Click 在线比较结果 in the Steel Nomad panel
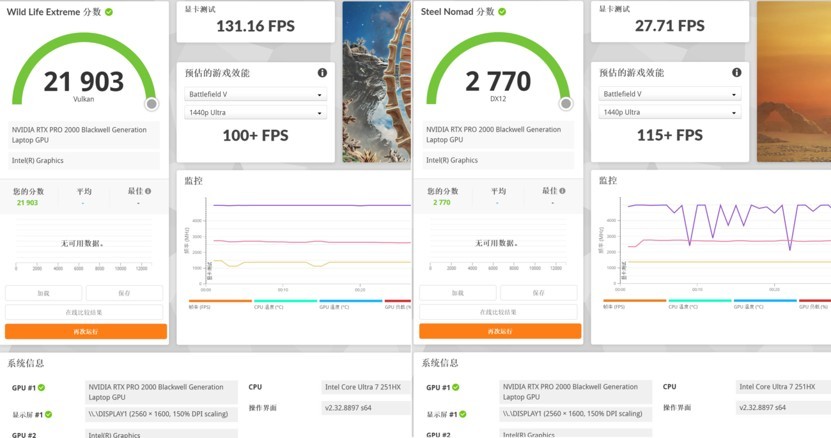Screen dimensions: 831x438 tap(499, 312)
